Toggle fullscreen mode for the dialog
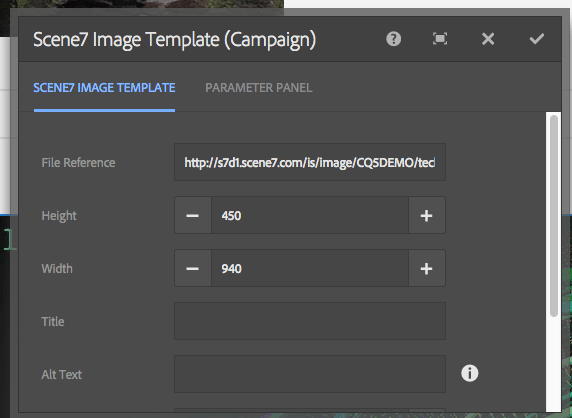 (440, 39)
